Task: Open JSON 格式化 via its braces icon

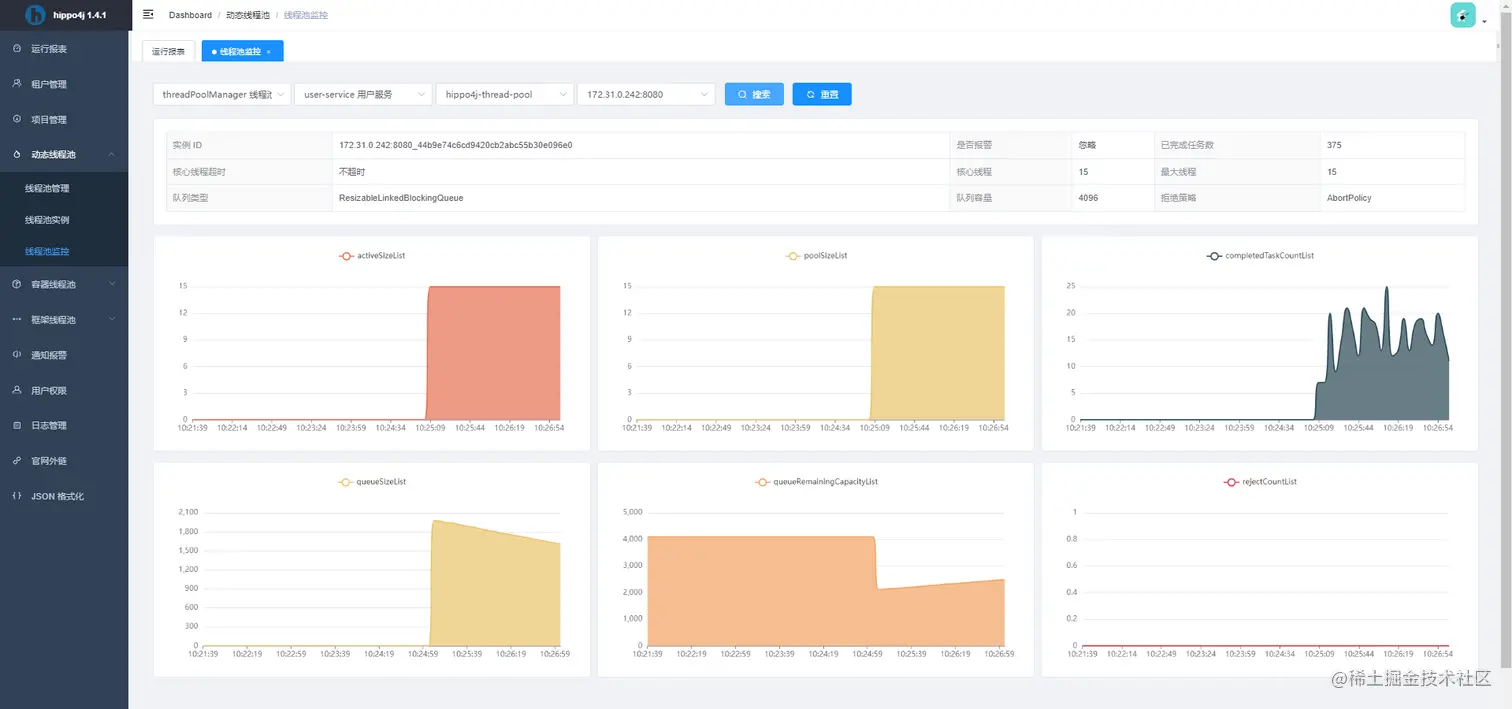Action: coord(17,496)
